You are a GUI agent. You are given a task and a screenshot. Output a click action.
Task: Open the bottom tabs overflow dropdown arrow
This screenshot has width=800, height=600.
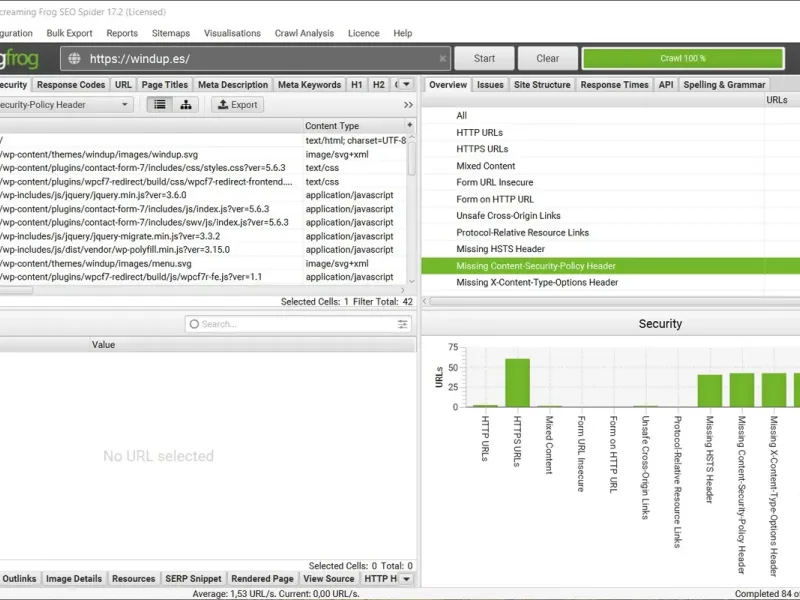pyautogui.click(x=406, y=579)
